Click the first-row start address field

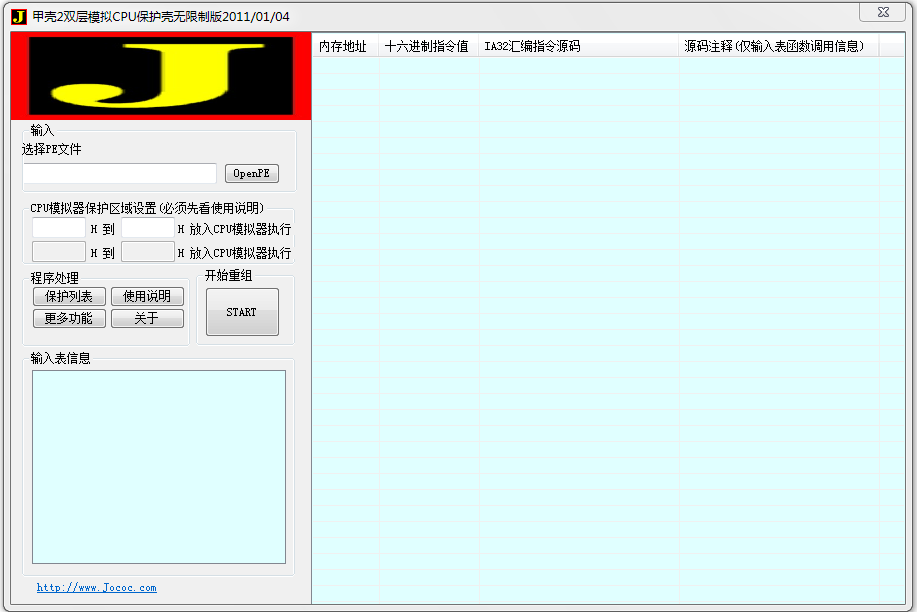(x=58, y=228)
